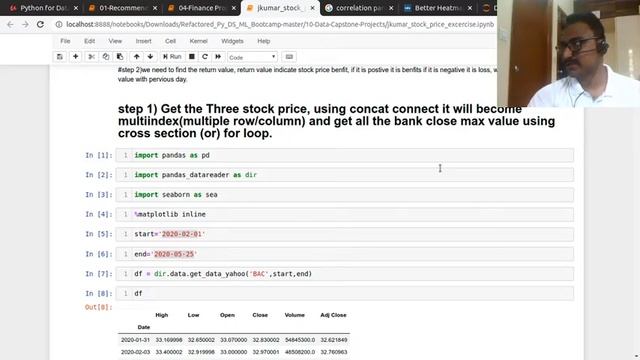
Task: Click the Open column header
Action: click(227, 315)
